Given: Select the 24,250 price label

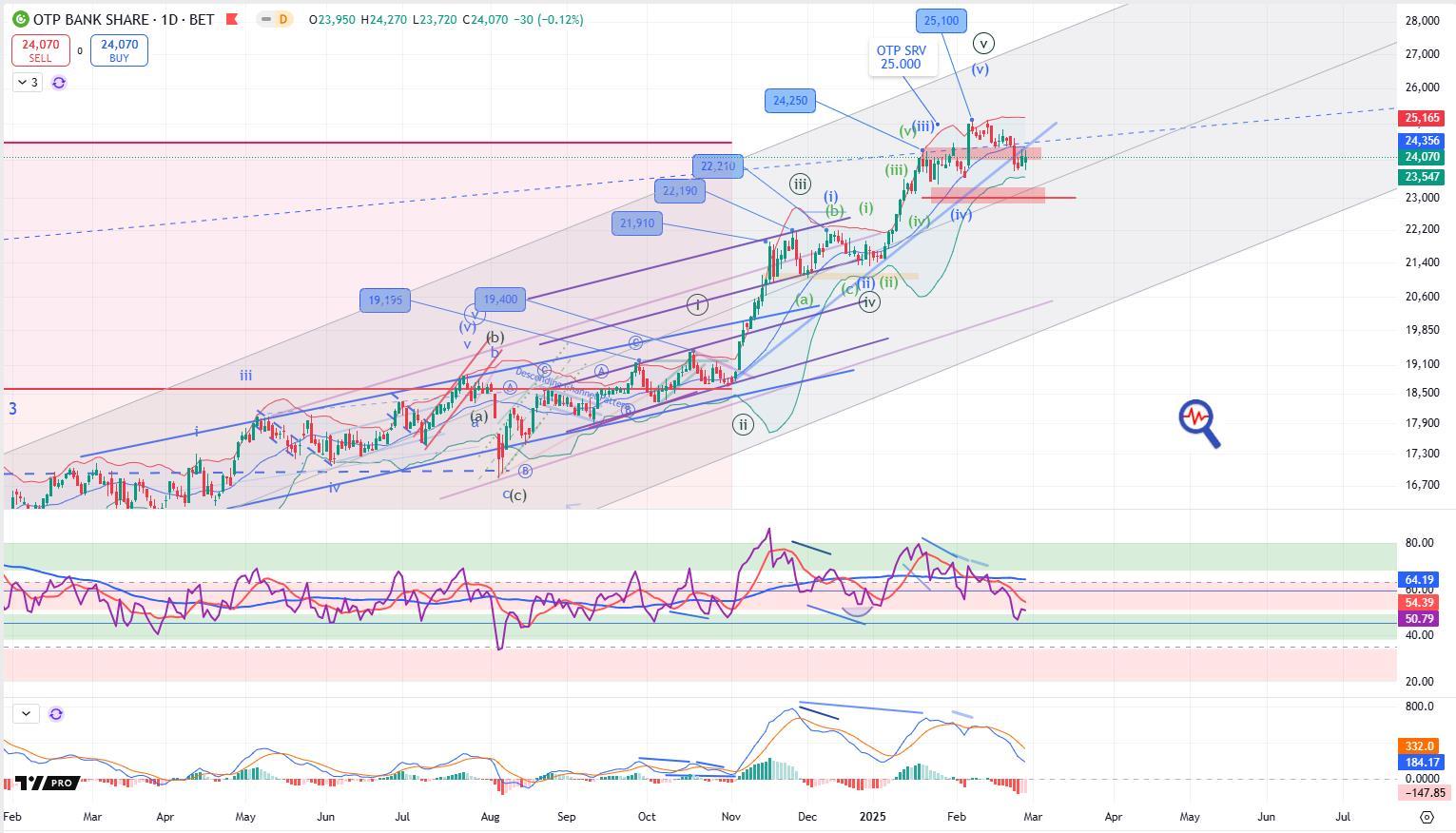Looking at the screenshot, I should (790, 100).
